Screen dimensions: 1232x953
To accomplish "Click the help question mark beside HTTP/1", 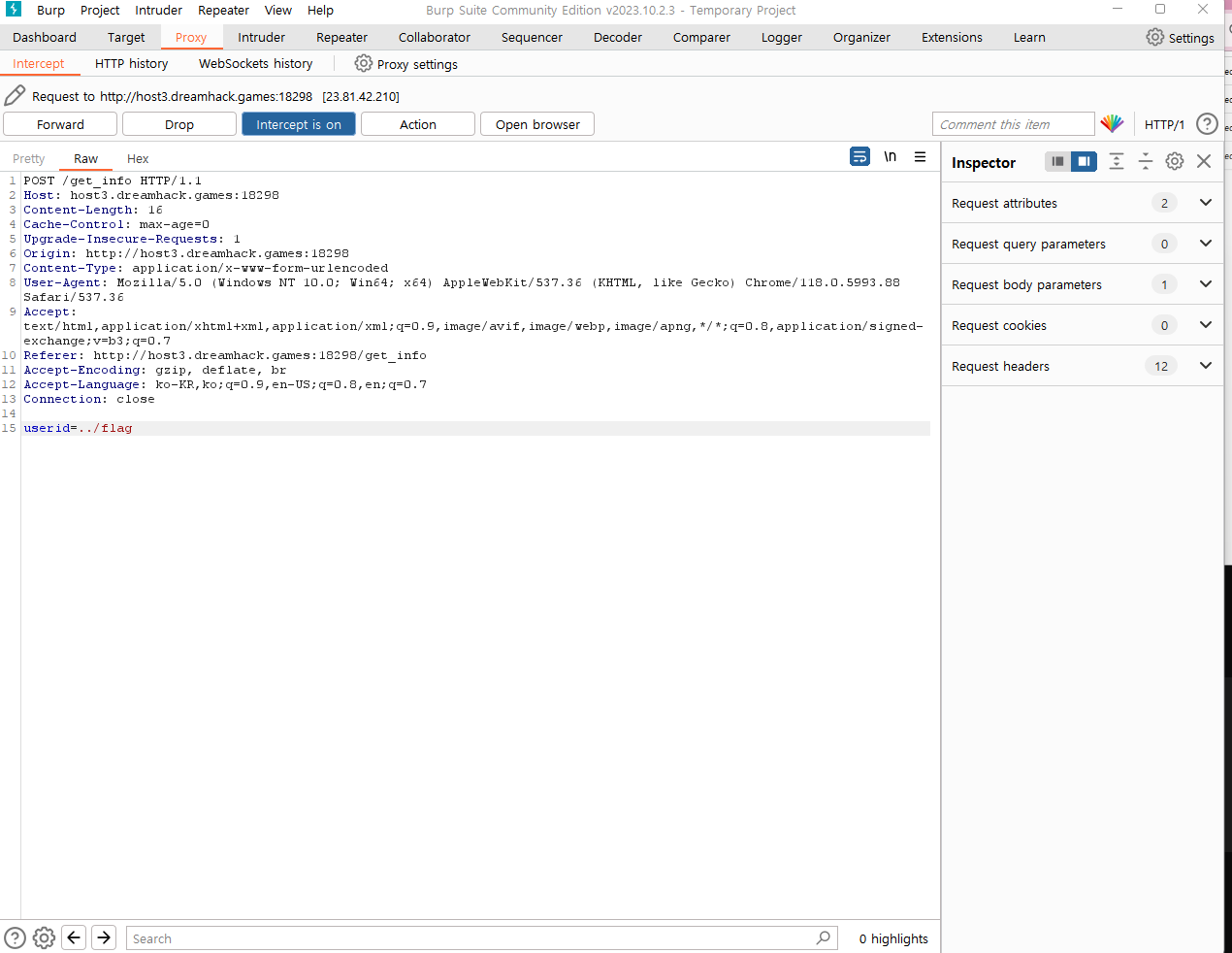I will tap(1207, 124).
